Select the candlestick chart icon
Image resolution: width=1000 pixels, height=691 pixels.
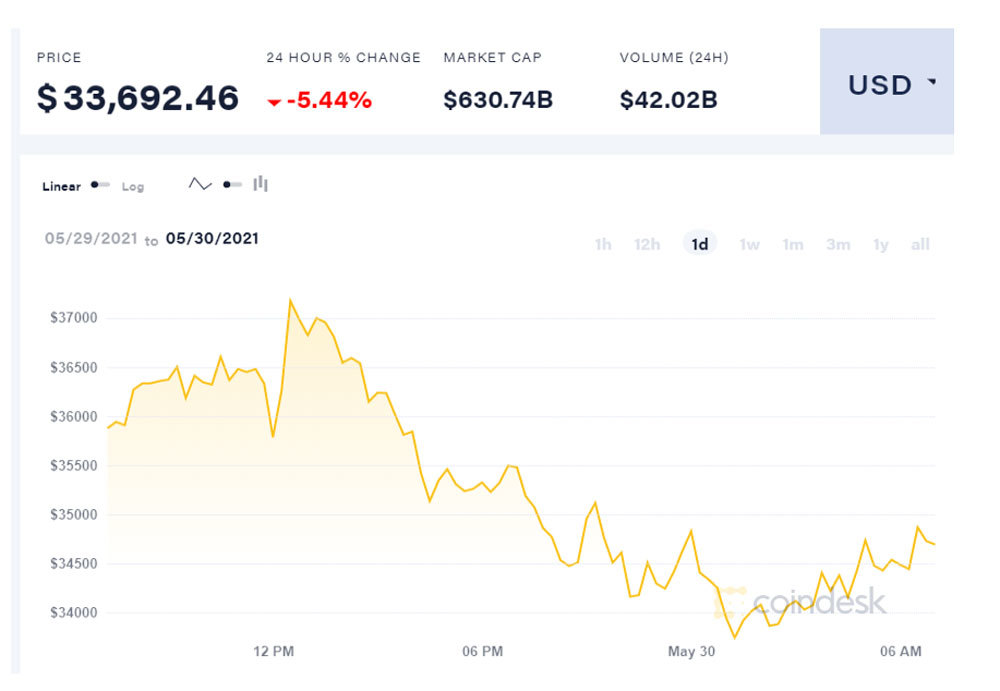[x=261, y=183]
